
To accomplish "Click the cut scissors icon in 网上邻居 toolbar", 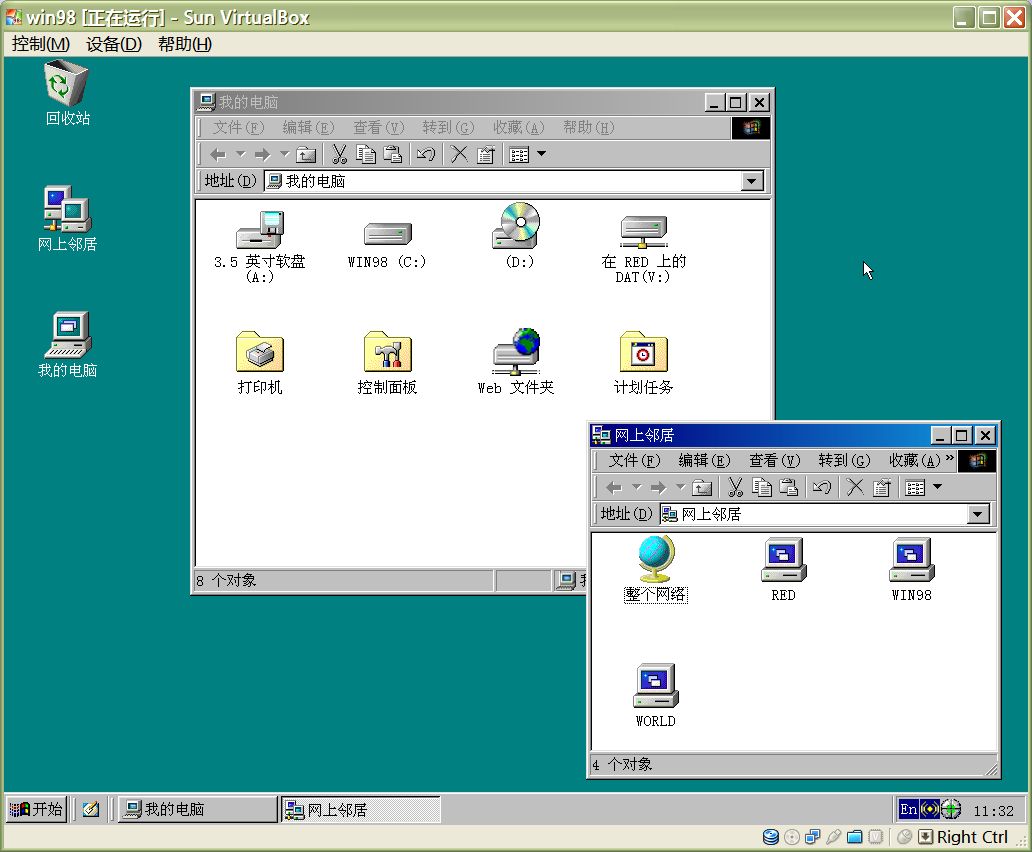I will click(735, 487).
